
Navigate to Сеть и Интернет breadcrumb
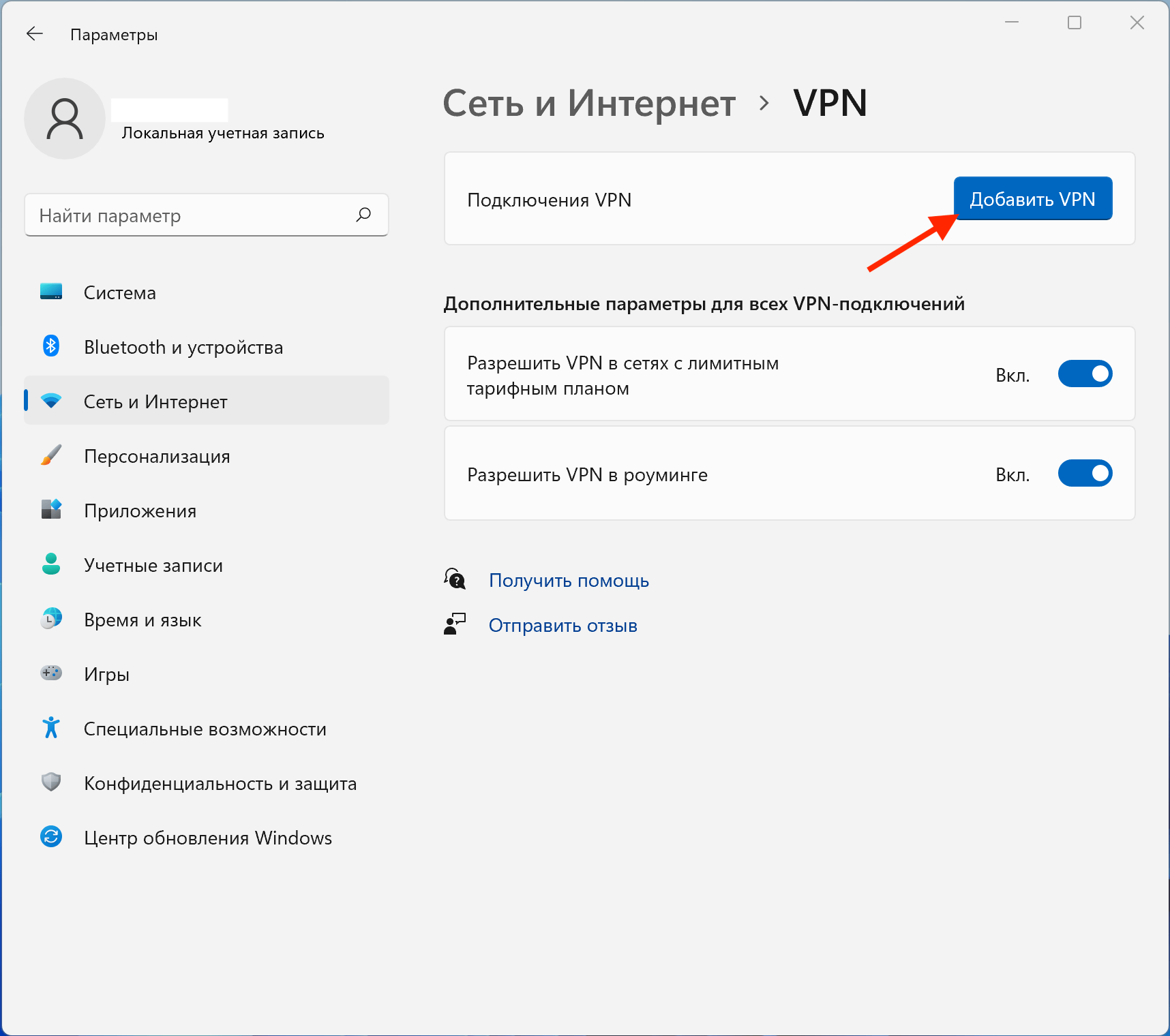(589, 104)
